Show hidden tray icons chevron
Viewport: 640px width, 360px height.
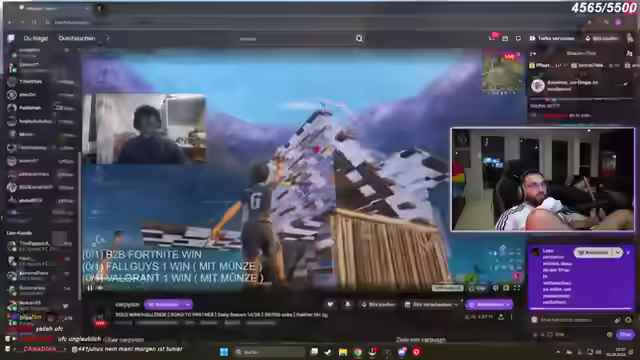point(558,352)
